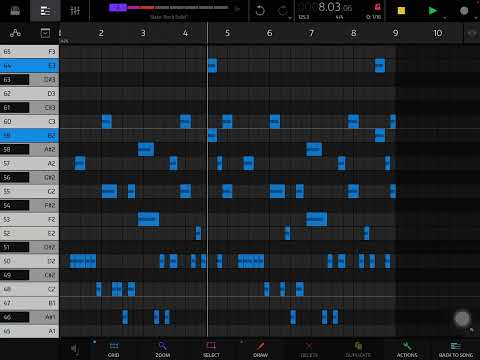Toggle the checkbox icon above the keys
The image size is (480, 360).
[45, 33]
